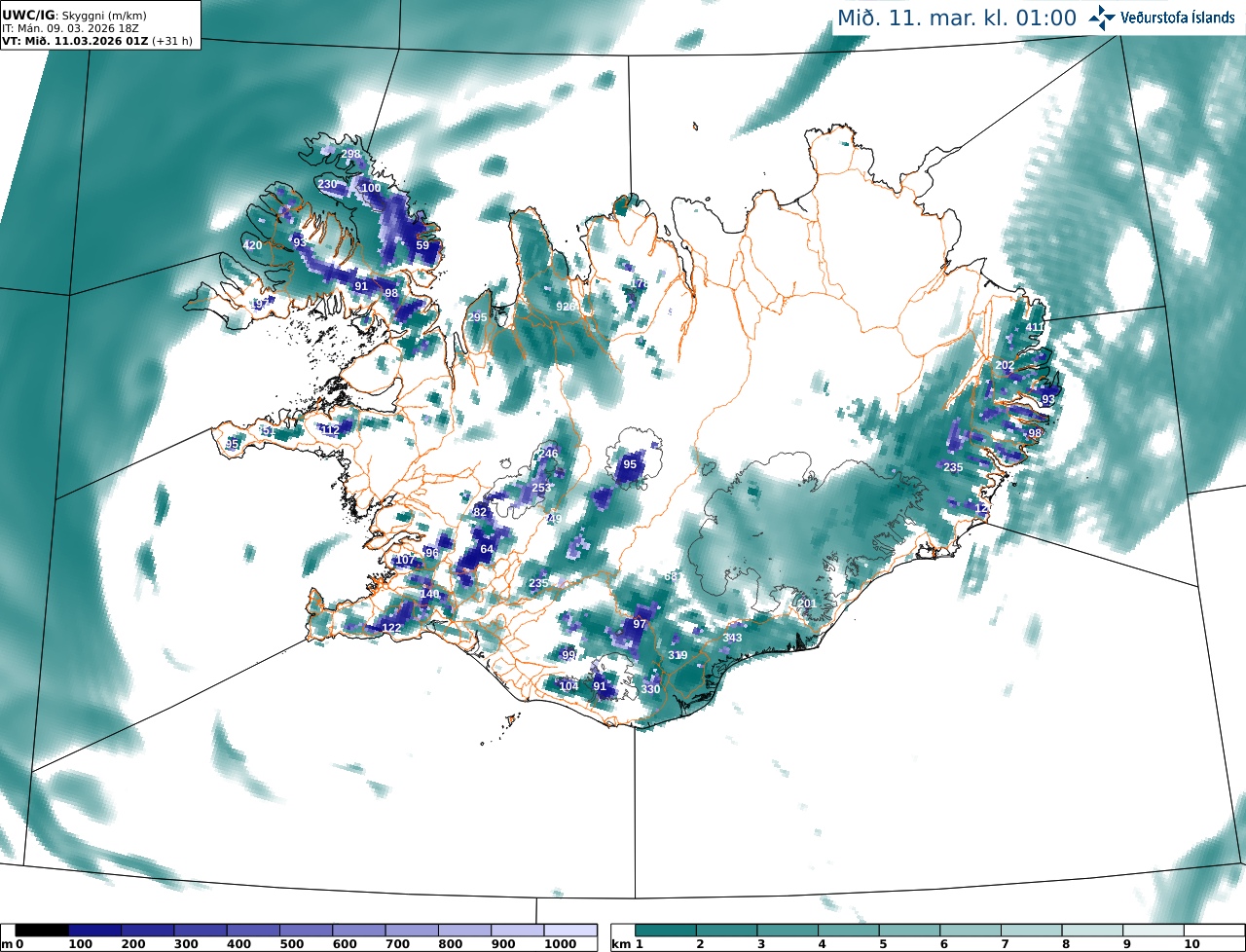Screen dimensions: 1246x952
Task: Click the 246 visibility value on the map
Action: [x=548, y=454]
